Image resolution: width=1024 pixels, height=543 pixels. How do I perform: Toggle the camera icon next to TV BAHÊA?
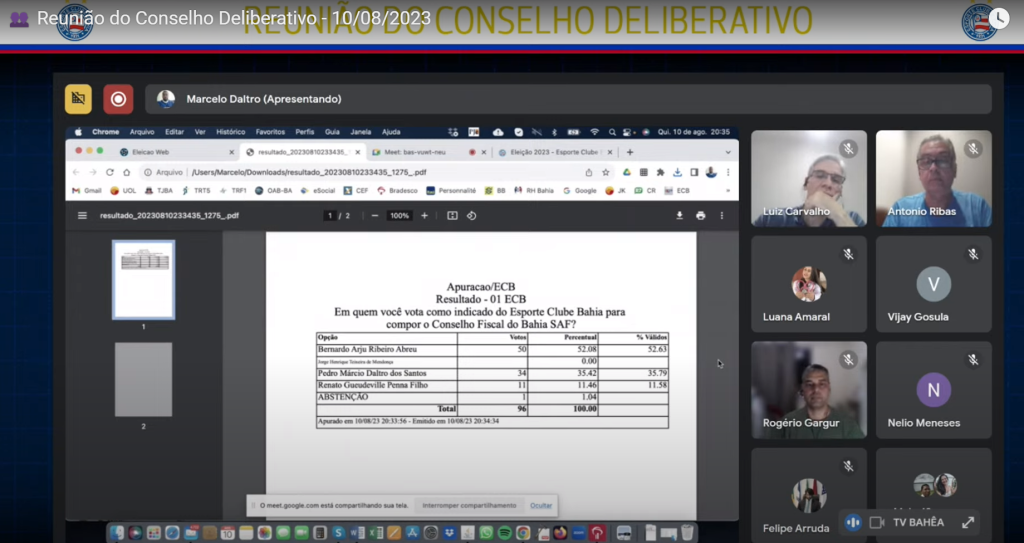(x=877, y=522)
